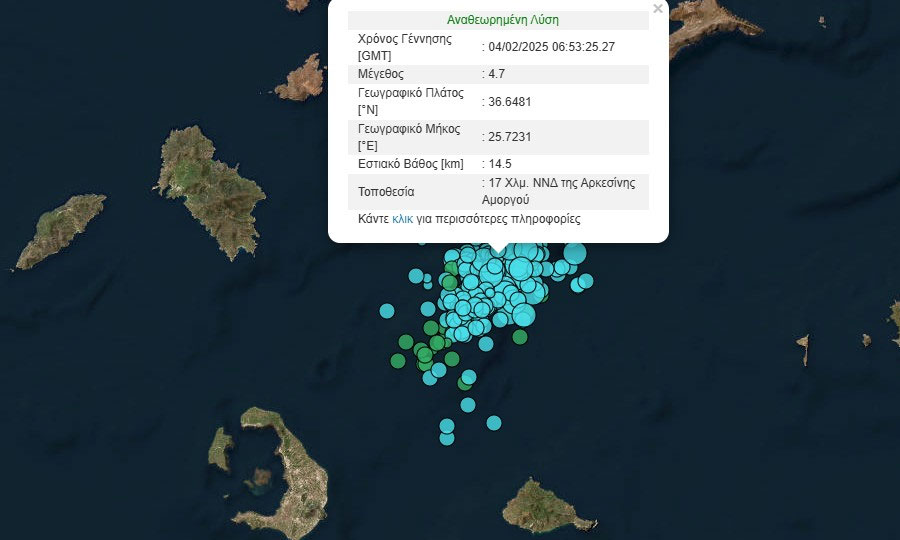Select the cyan marker closest to Anafi island
This screenshot has height=540, width=900.
point(493,423)
